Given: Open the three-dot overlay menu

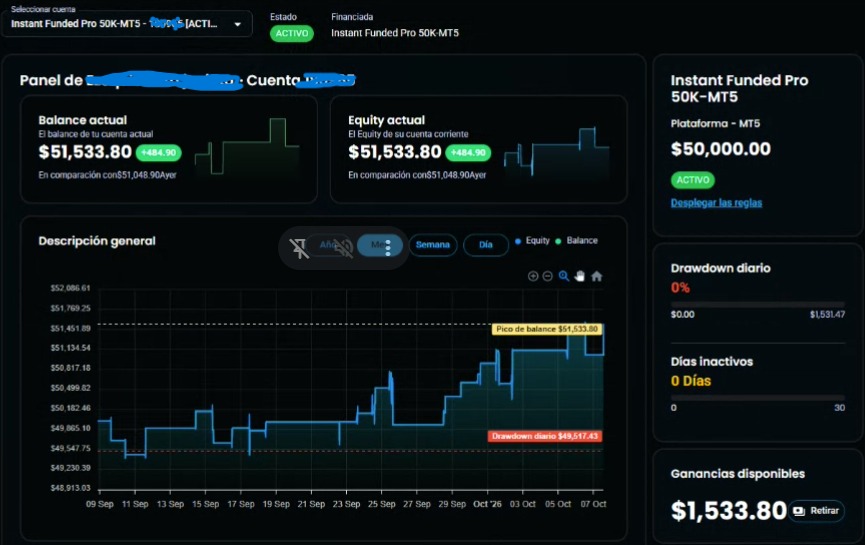Looking at the screenshot, I should [x=388, y=247].
